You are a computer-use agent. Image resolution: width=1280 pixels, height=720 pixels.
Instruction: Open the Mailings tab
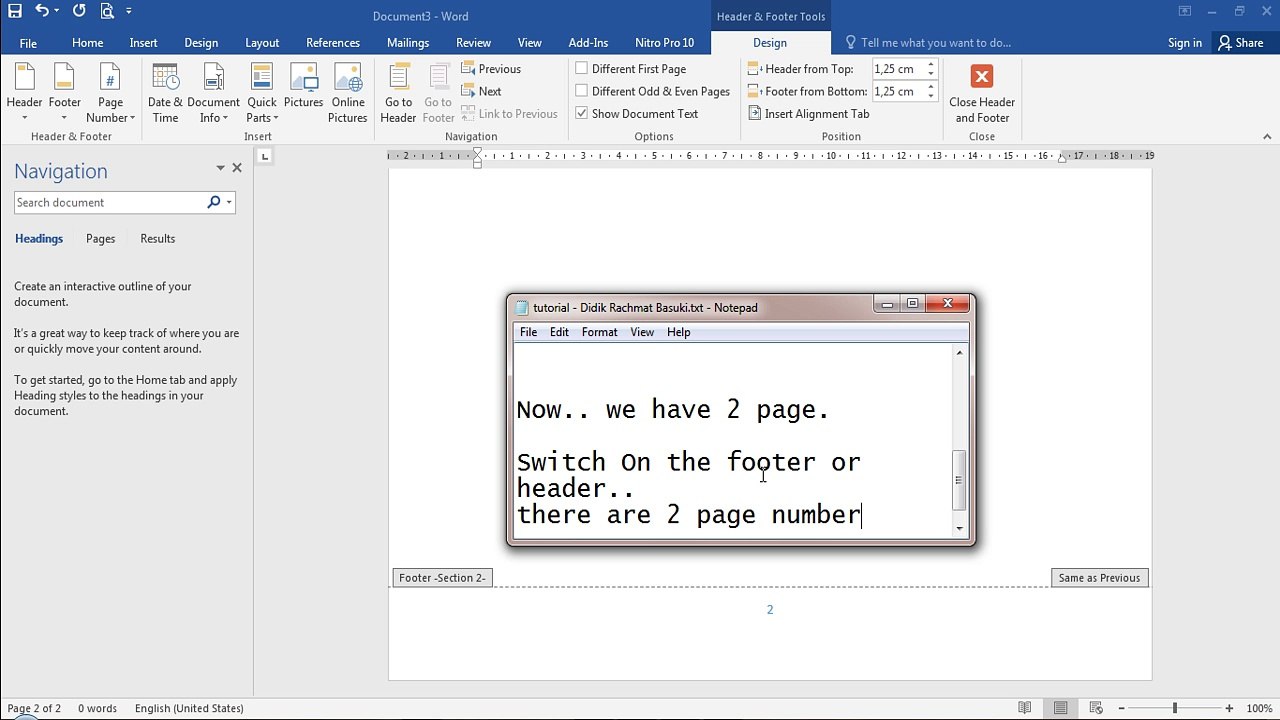pos(408,43)
